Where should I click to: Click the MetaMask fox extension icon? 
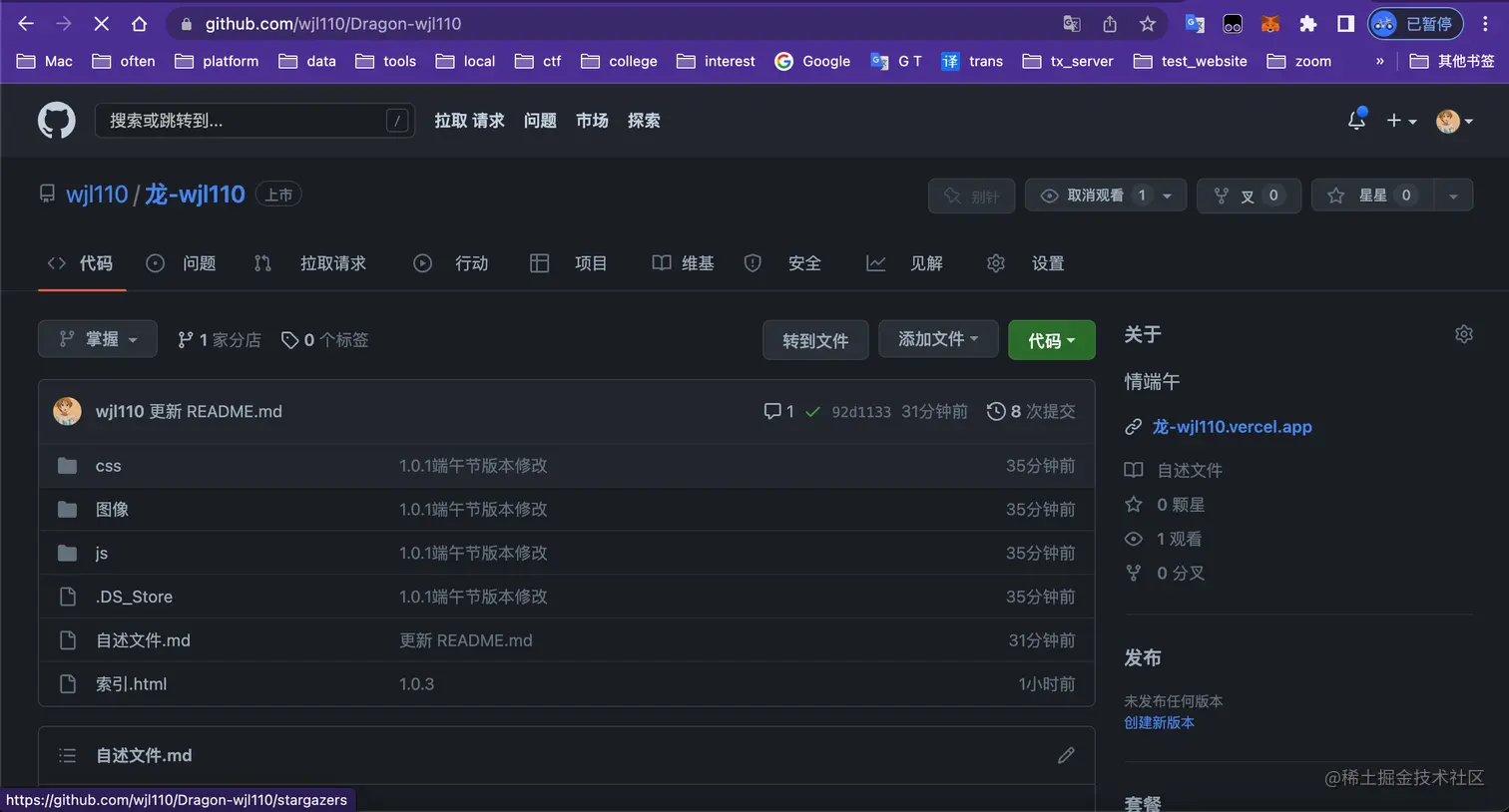pyautogui.click(x=1270, y=24)
